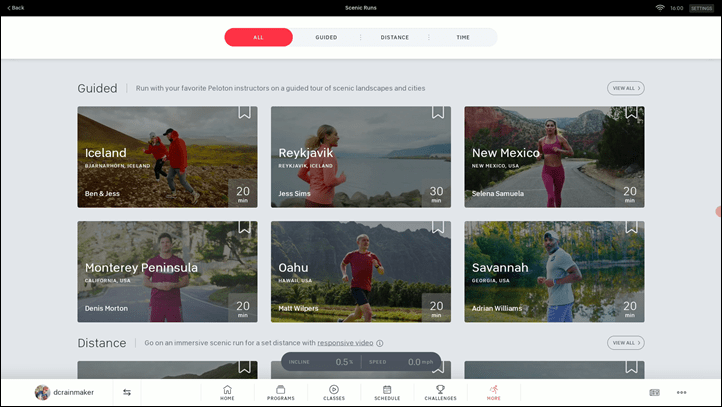Switch to the TIME filter tab
This screenshot has width=722, height=407.
(x=463, y=37)
